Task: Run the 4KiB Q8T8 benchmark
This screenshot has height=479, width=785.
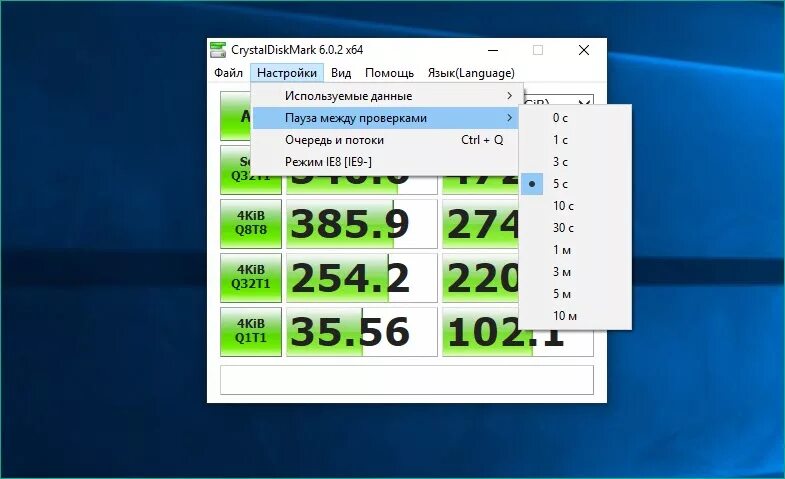Action: coord(251,223)
